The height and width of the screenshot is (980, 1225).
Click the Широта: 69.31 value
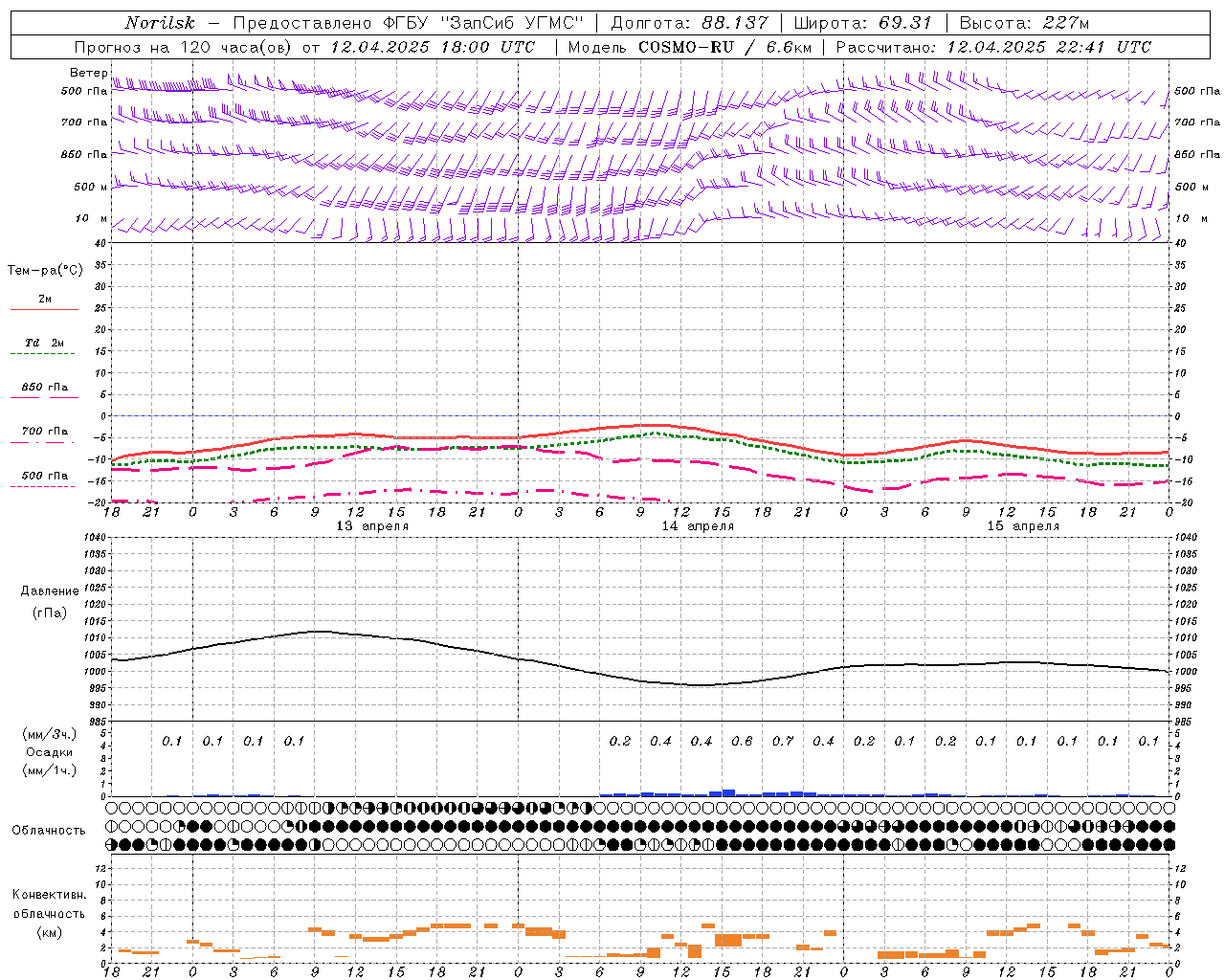[x=863, y=23]
